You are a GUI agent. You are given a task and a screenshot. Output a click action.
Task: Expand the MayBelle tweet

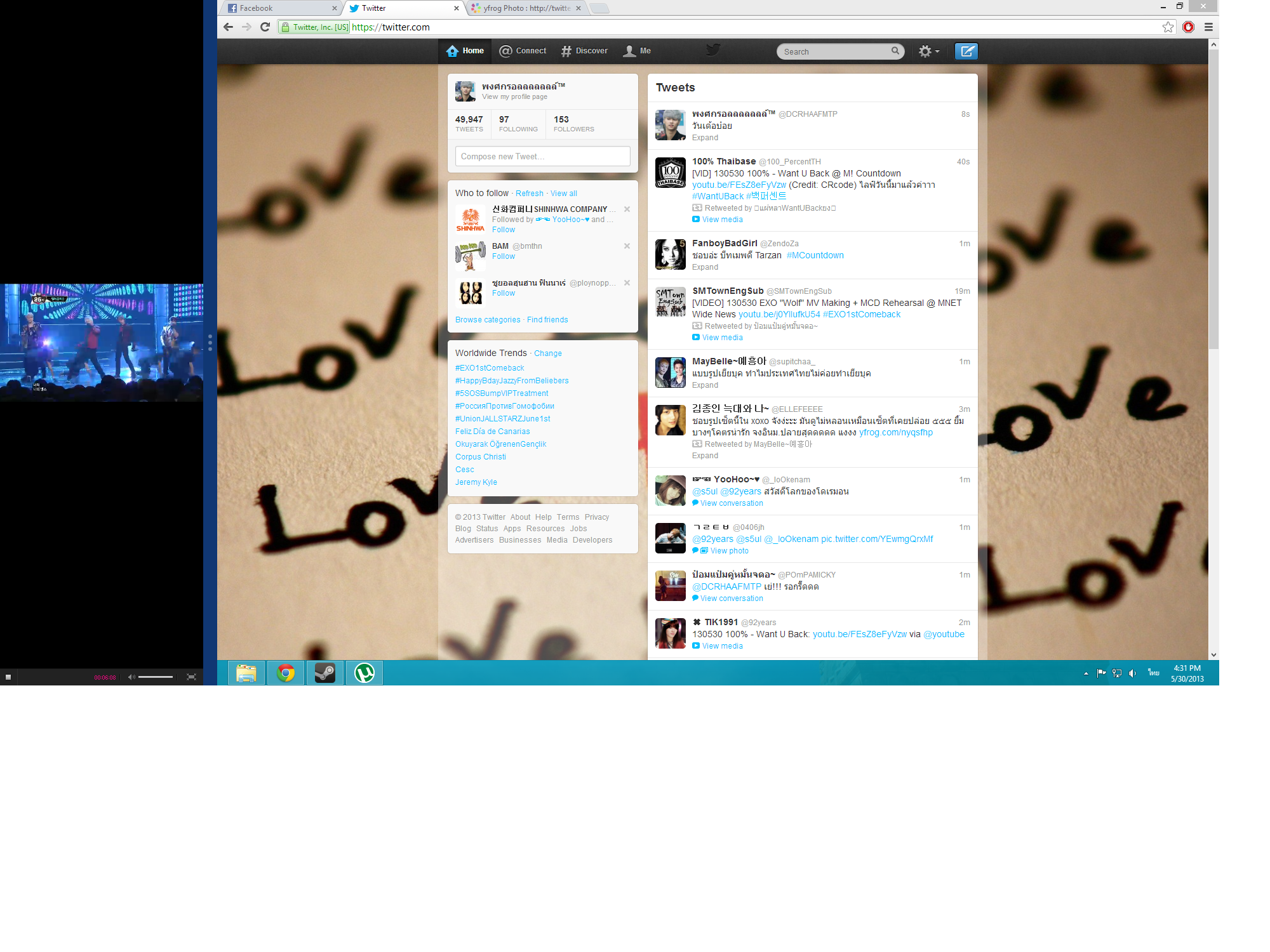click(705, 385)
